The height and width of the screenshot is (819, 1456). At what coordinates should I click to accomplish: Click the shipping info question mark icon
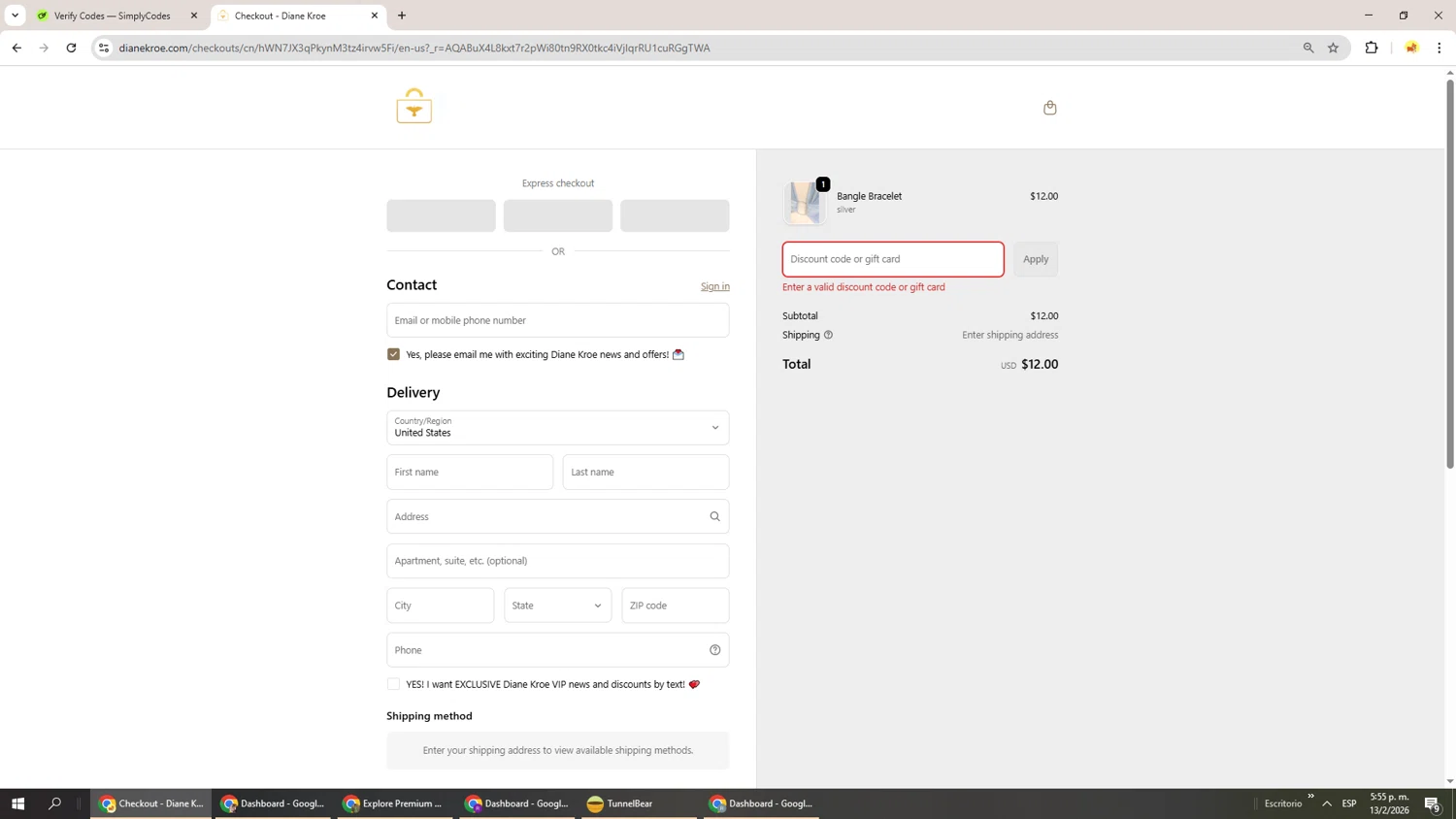point(828,335)
